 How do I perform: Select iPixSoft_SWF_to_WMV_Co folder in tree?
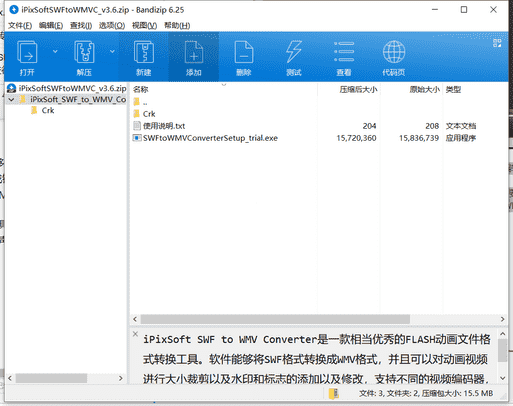(x=73, y=99)
